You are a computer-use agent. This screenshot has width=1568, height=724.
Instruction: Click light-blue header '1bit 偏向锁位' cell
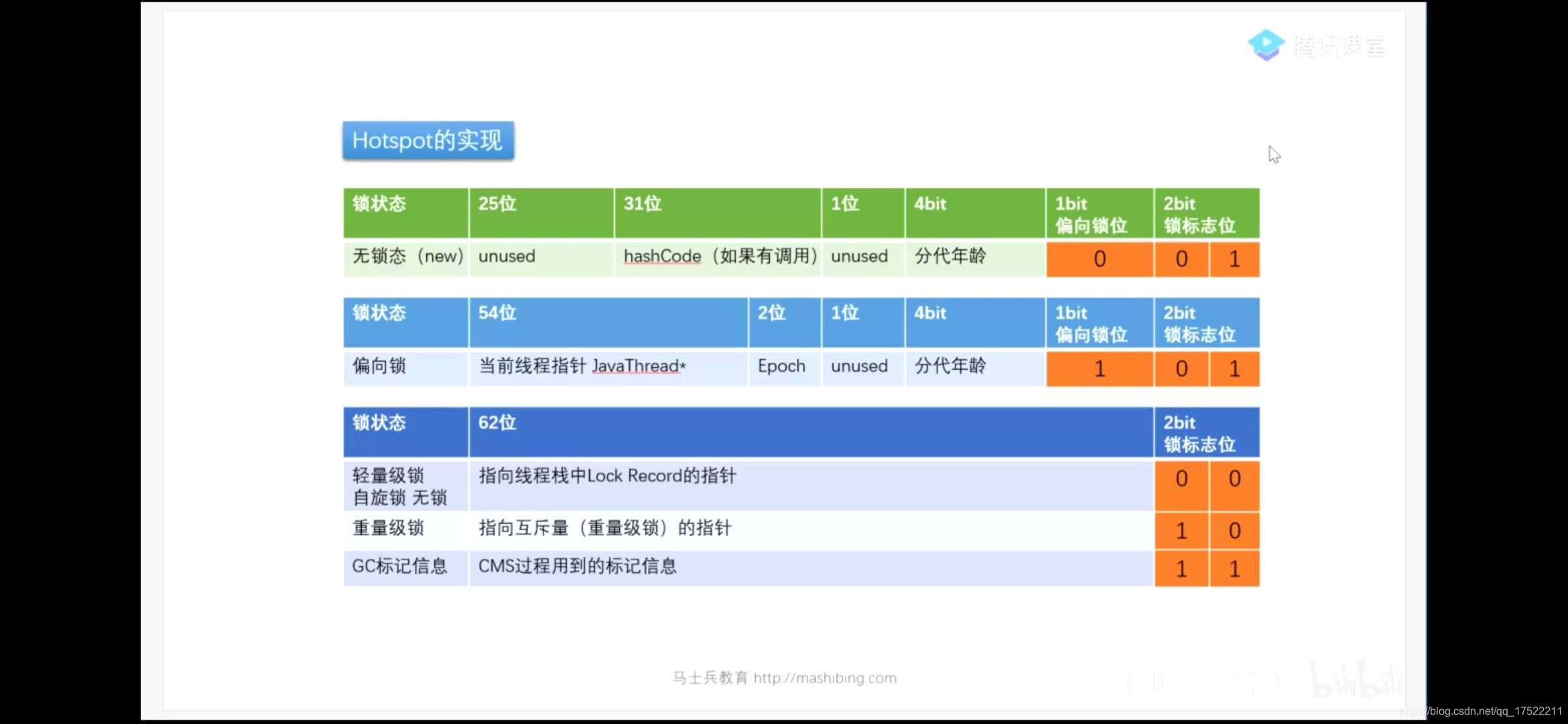click(x=1100, y=322)
